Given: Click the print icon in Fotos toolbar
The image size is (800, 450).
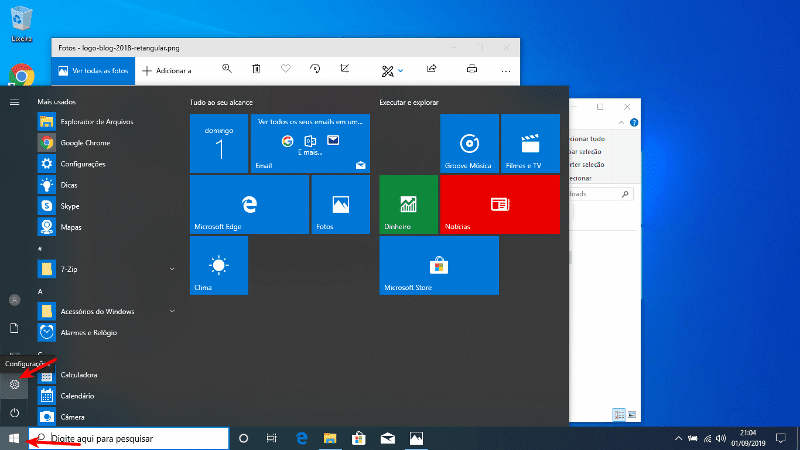Looking at the screenshot, I should 472,69.
